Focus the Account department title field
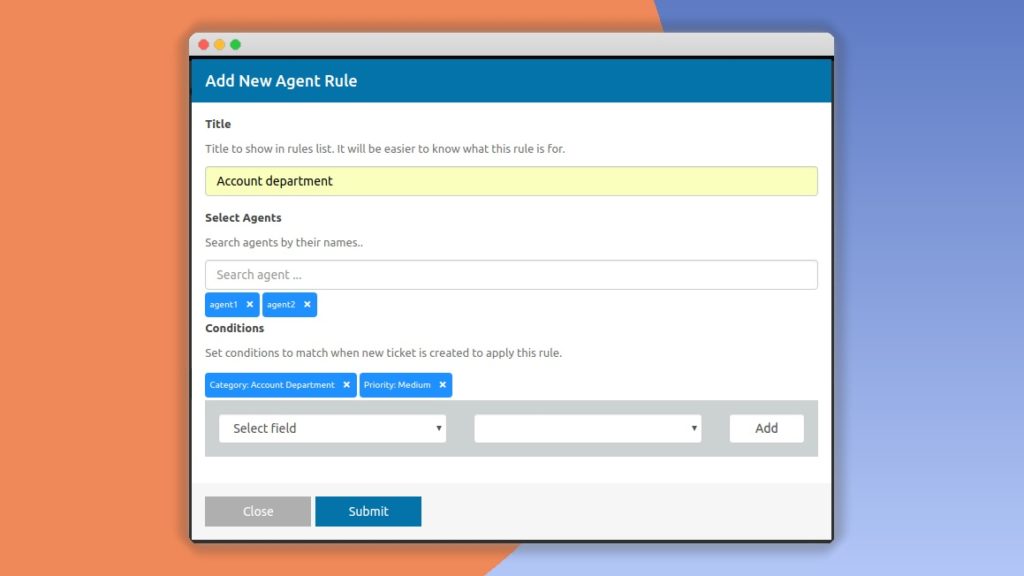1024x576 pixels. tap(511, 181)
